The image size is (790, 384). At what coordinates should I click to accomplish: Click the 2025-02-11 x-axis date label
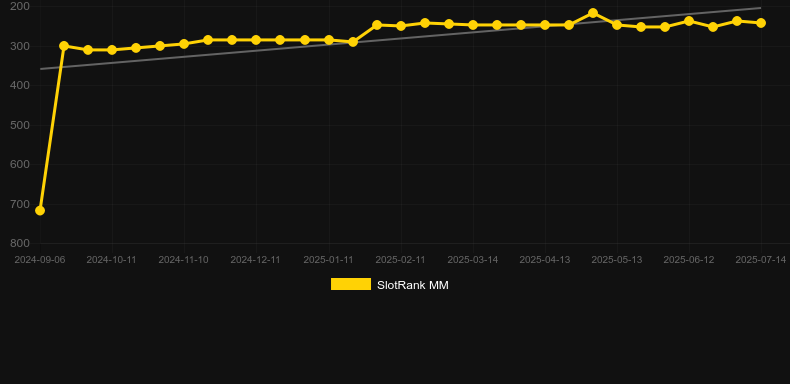(x=401, y=260)
